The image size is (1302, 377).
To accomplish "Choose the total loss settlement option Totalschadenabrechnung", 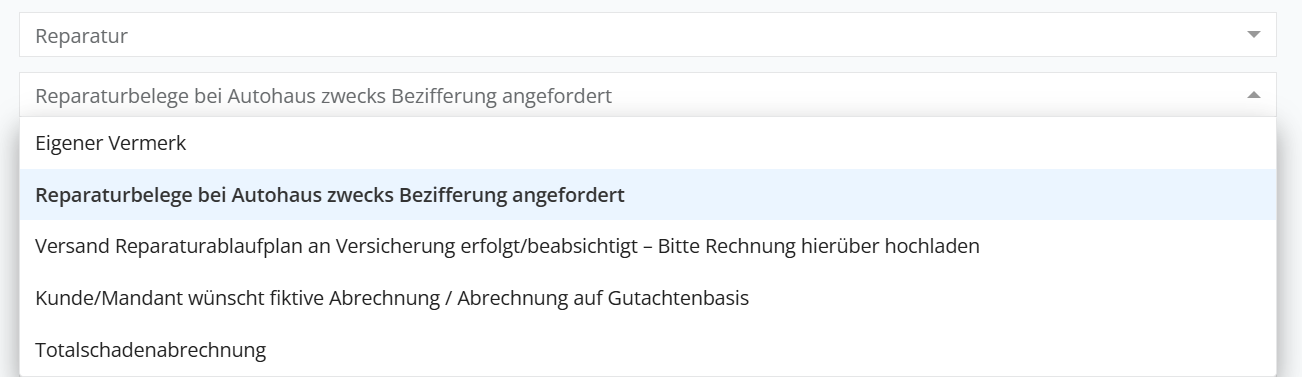I will (x=648, y=350).
